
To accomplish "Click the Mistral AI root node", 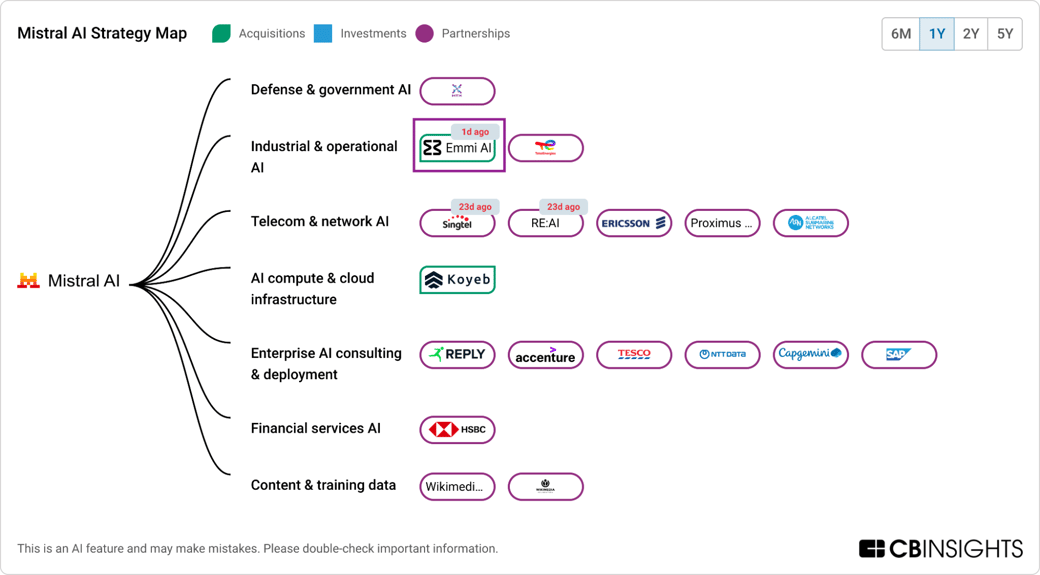I will pyautogui.click(x=69, y=281).
